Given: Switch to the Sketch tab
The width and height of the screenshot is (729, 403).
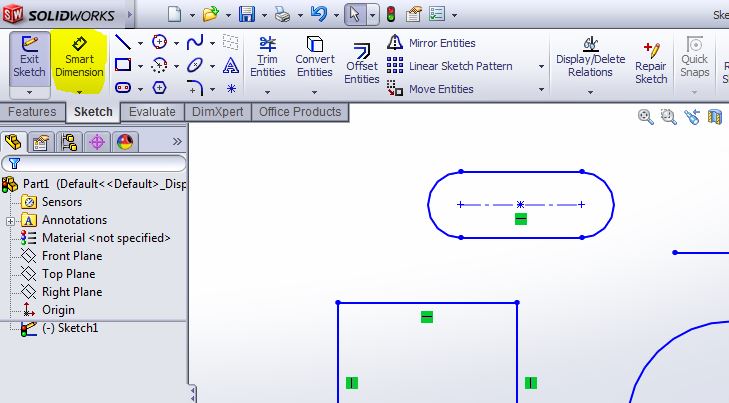Looking at the screenshot, I should pyautogui.click(x=93, y=112).
